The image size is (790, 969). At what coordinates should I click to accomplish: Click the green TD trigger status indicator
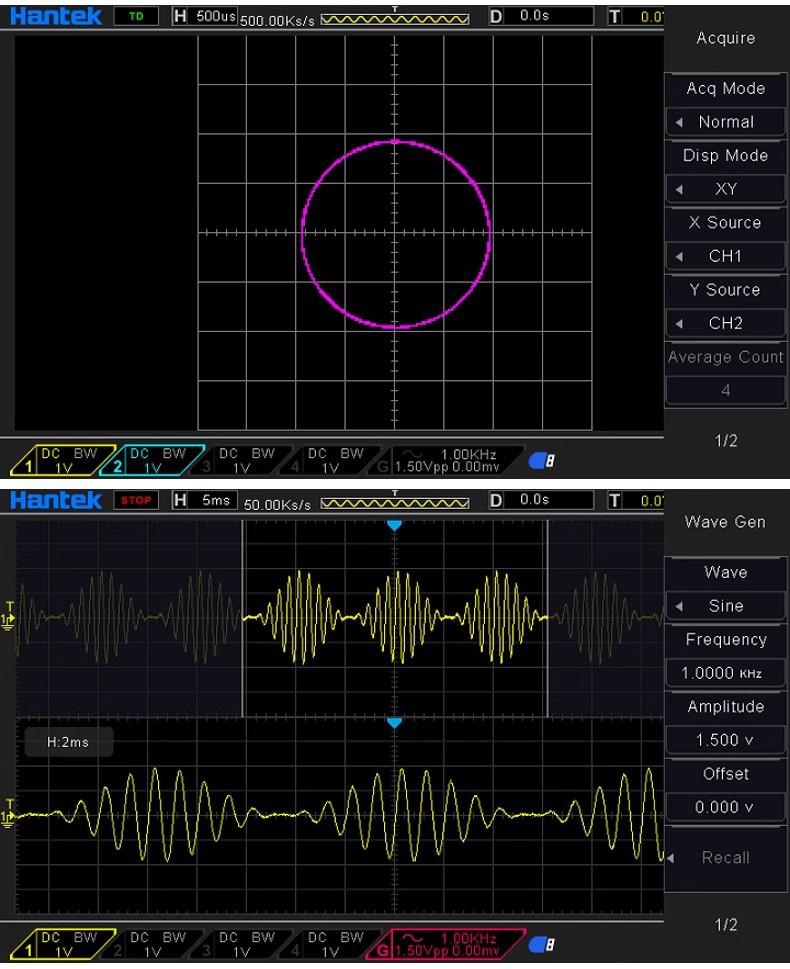click(136, 17)
